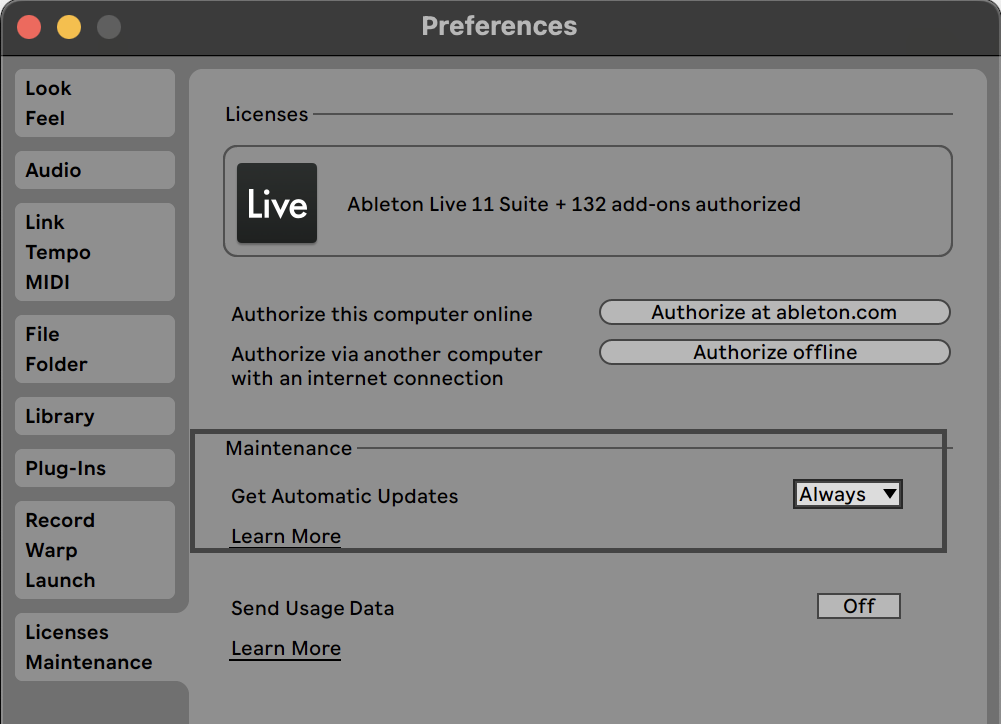This screenshot has width=1001, height=724.
Task: Open the Look Feel preferences tab
Action: click(95, 103)
